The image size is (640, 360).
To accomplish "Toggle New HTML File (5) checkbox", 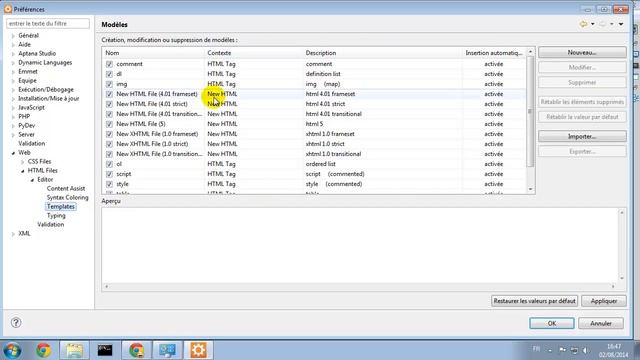I will (x=109, y=124).
